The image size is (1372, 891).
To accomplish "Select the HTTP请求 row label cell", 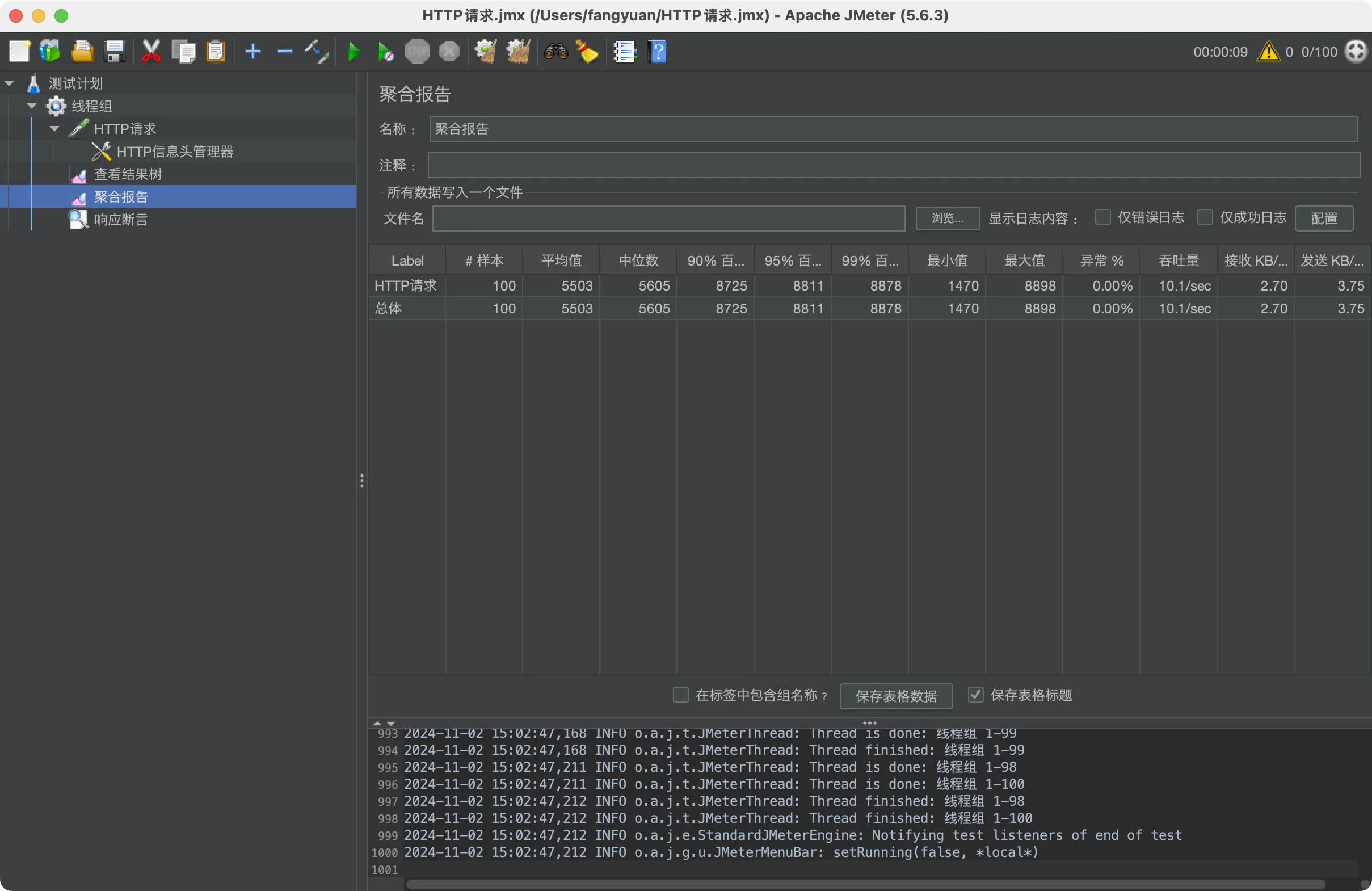I will point(407,285).
